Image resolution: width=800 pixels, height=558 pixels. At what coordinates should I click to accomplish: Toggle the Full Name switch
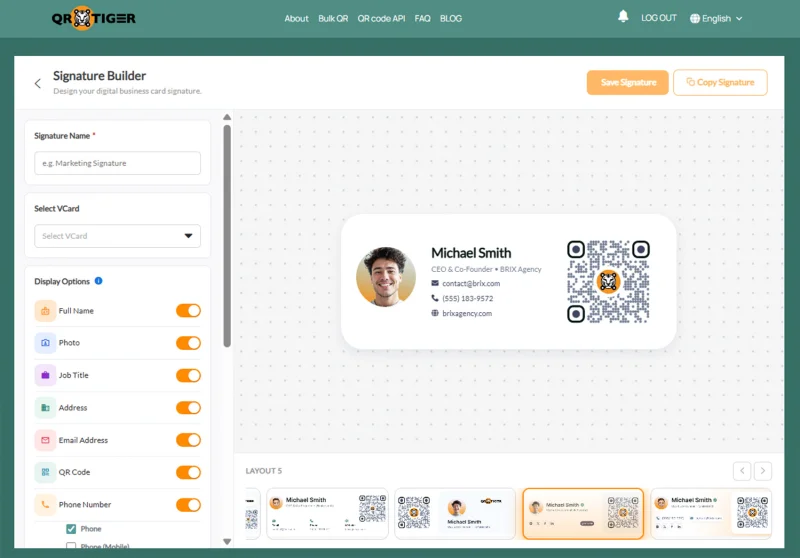[188, 311]
